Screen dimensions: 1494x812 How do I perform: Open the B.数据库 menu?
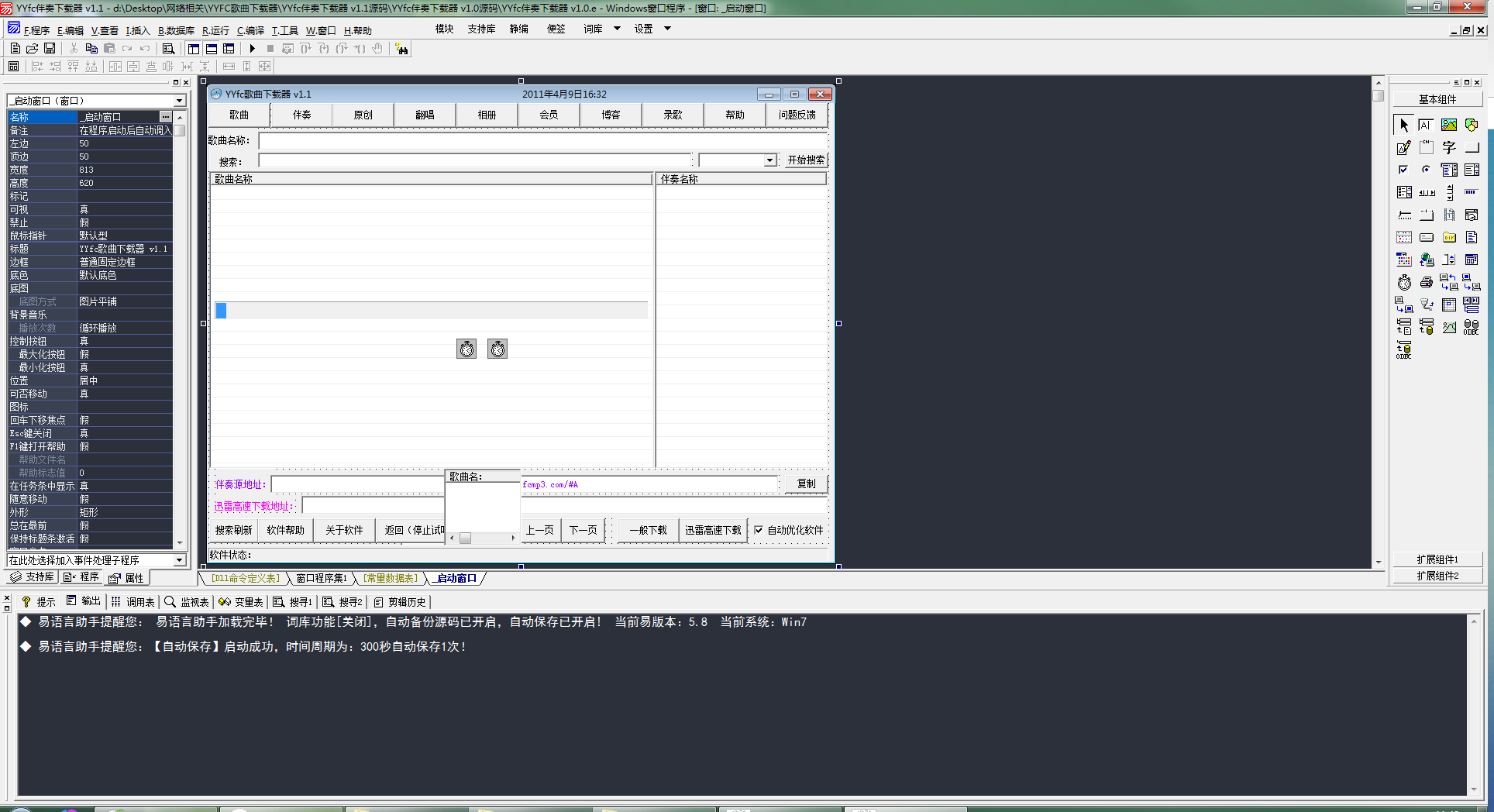click(x=176, y=30)
